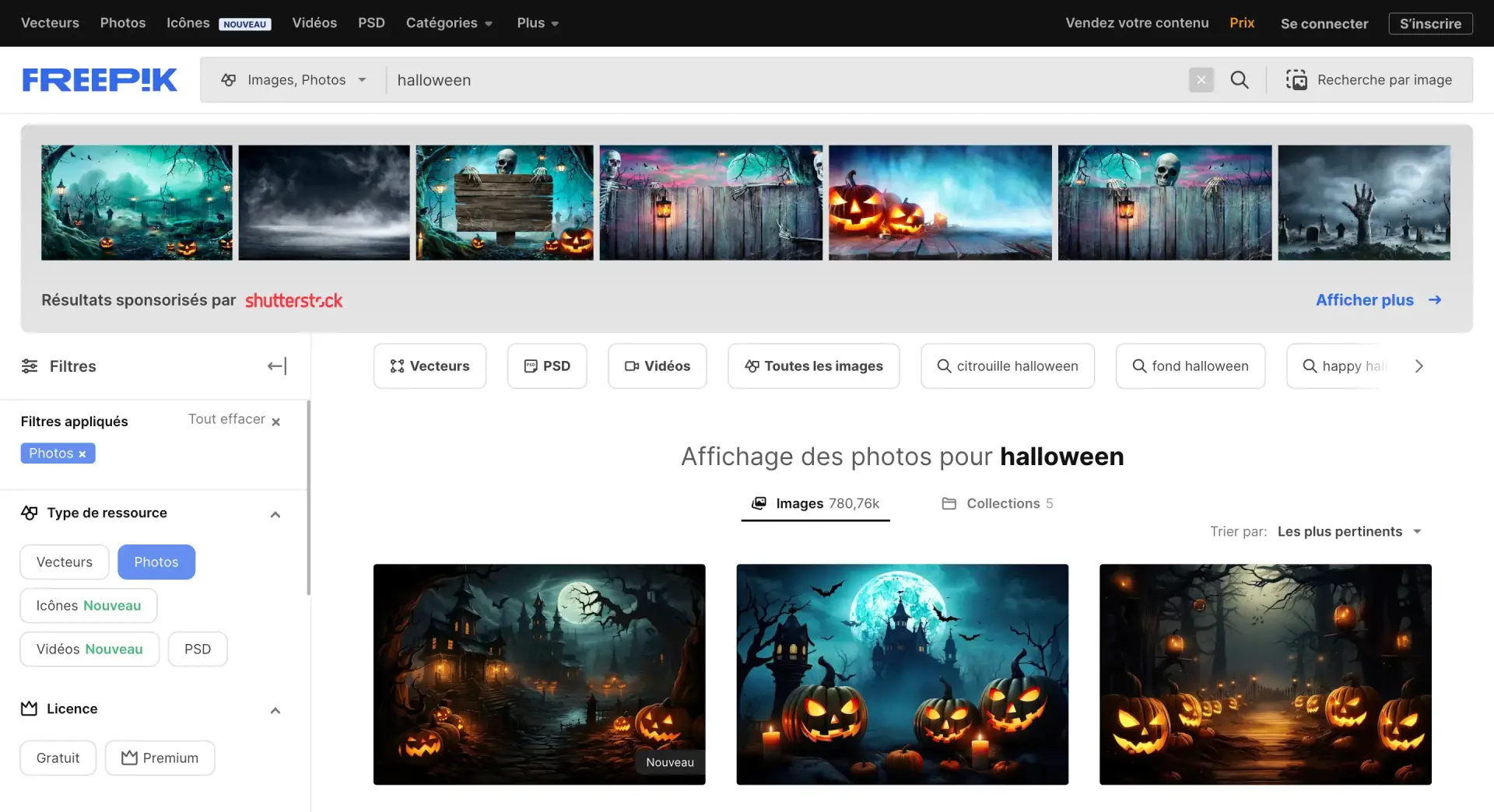The height and width of the screenshot is (812, 1494).
Task: Click the Collections folder icon
Action: coord(949,504)
